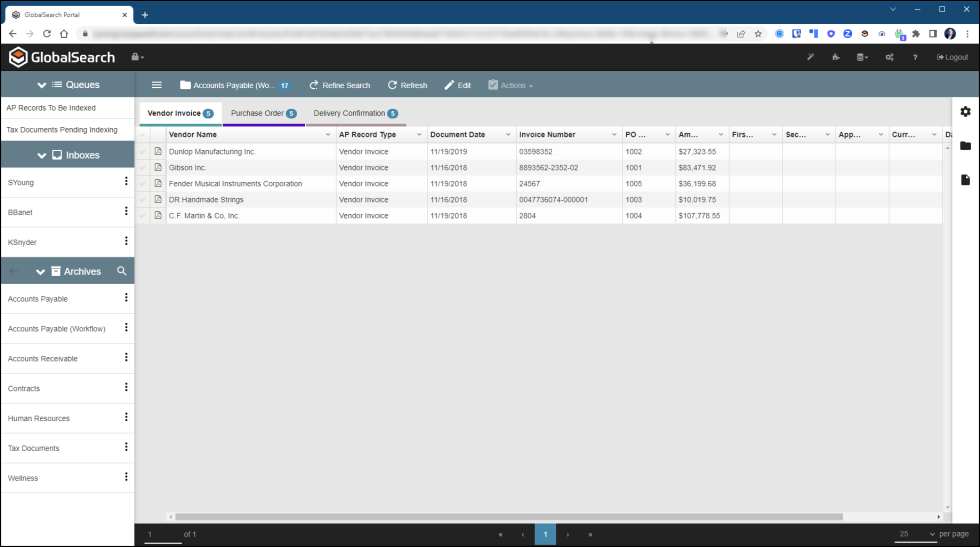Click invoice number 8893562-2352-02

549,168
